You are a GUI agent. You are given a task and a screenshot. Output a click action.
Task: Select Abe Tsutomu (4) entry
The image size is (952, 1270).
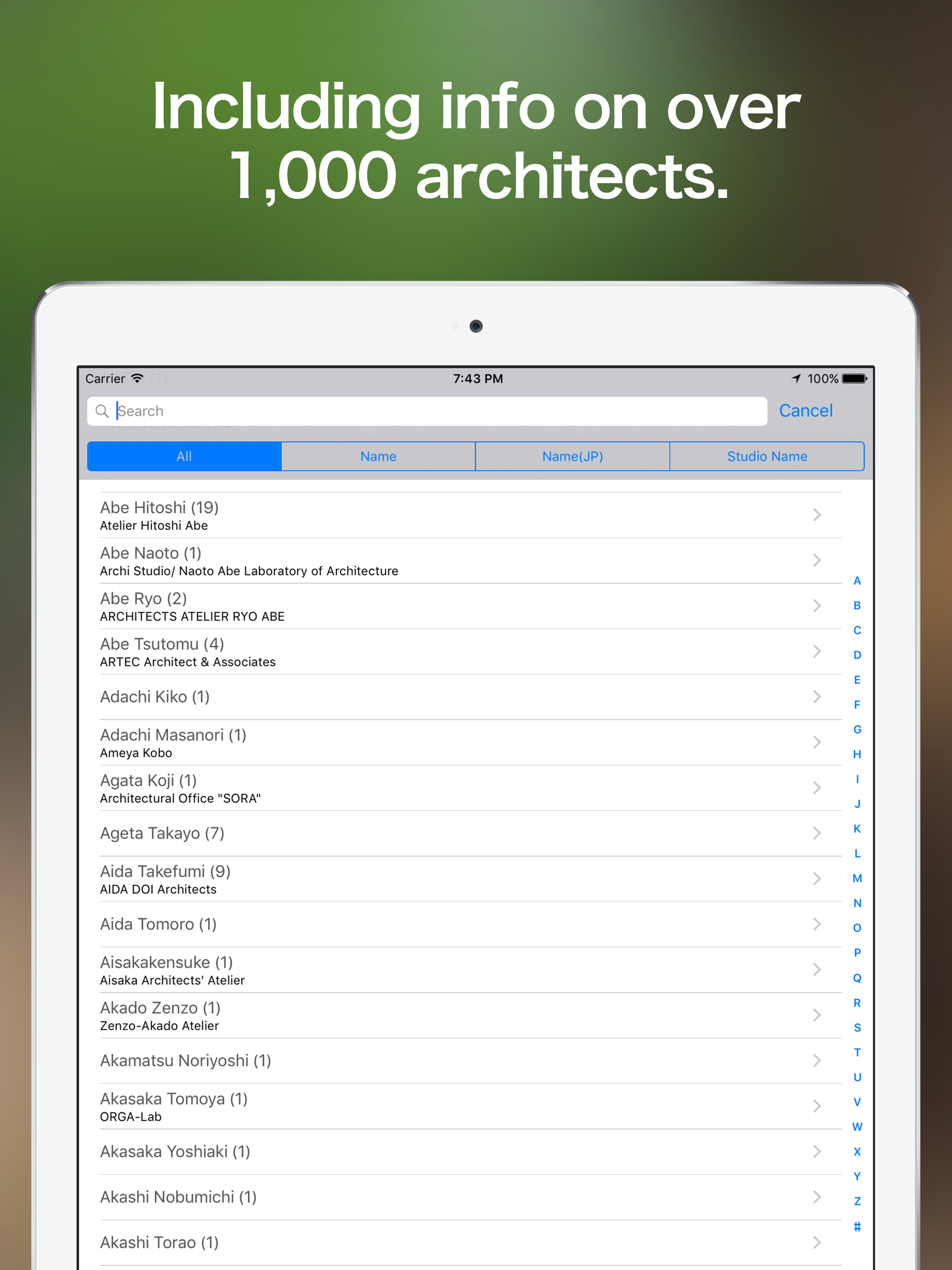point(471,651)
